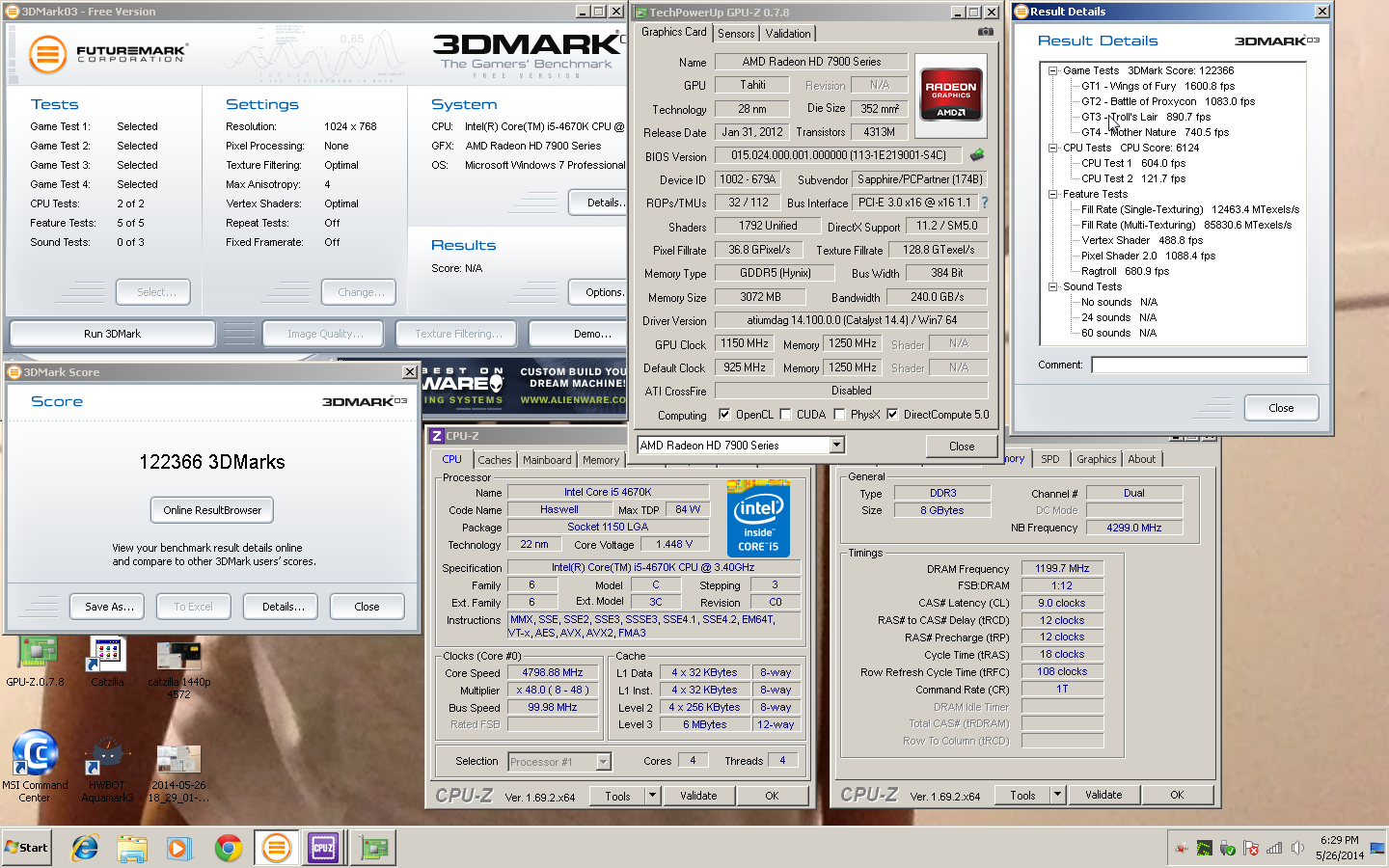Toggle the PhysX checkbox in GPU-Z
Image resolution: width=1389 pixels, height=868 pixels.
(839, 415)
